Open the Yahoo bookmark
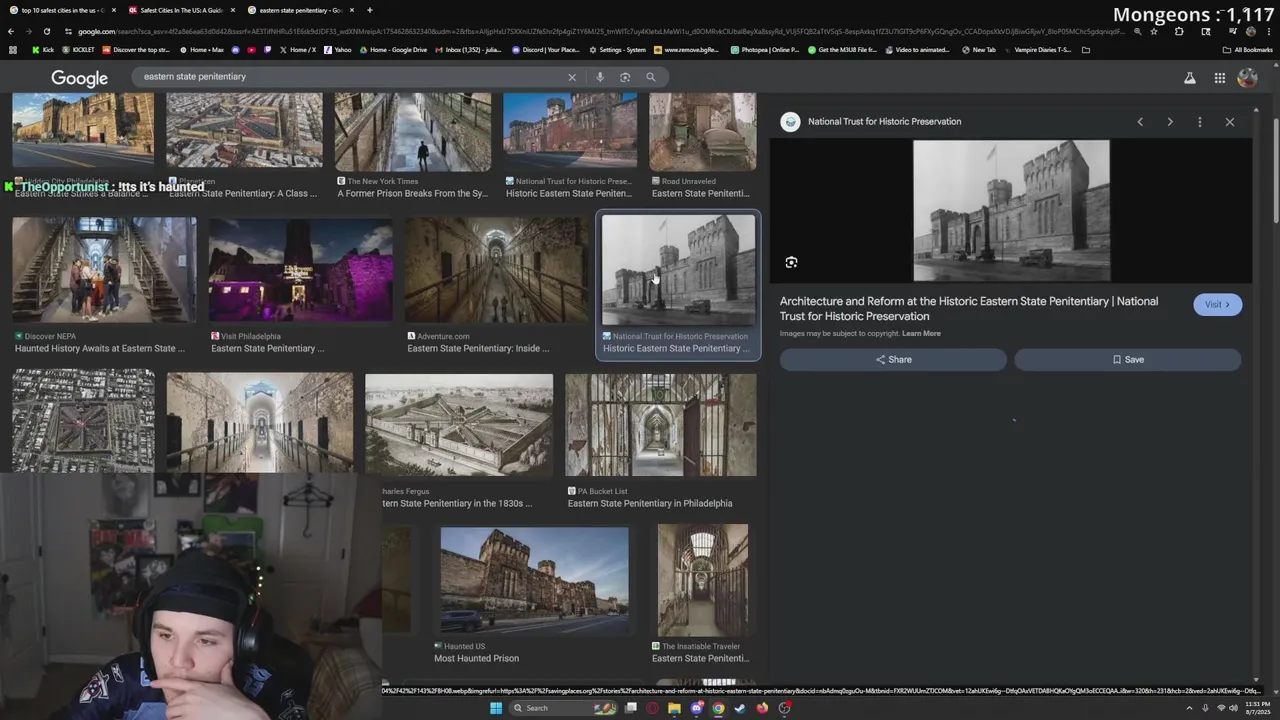 (336, 50)
